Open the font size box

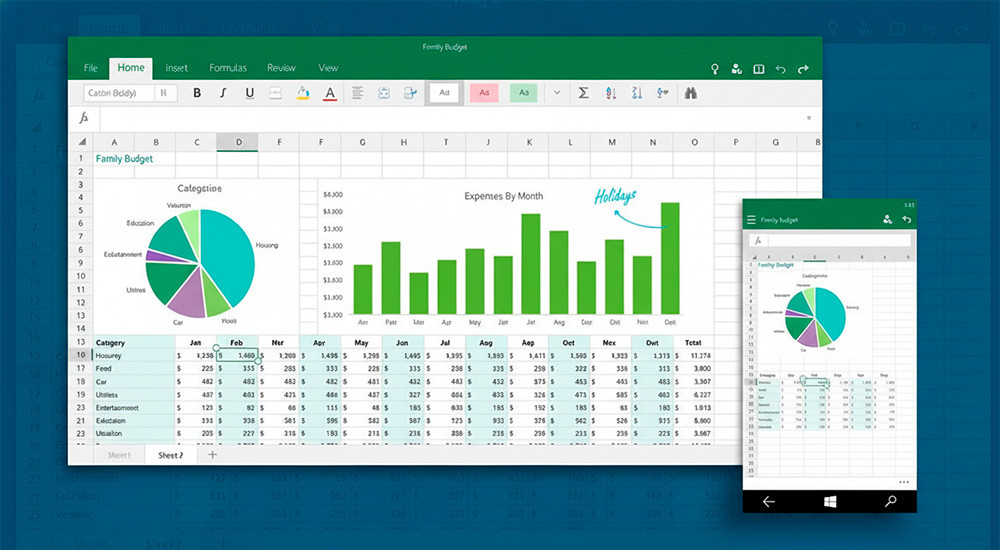[x=165, y=93]
